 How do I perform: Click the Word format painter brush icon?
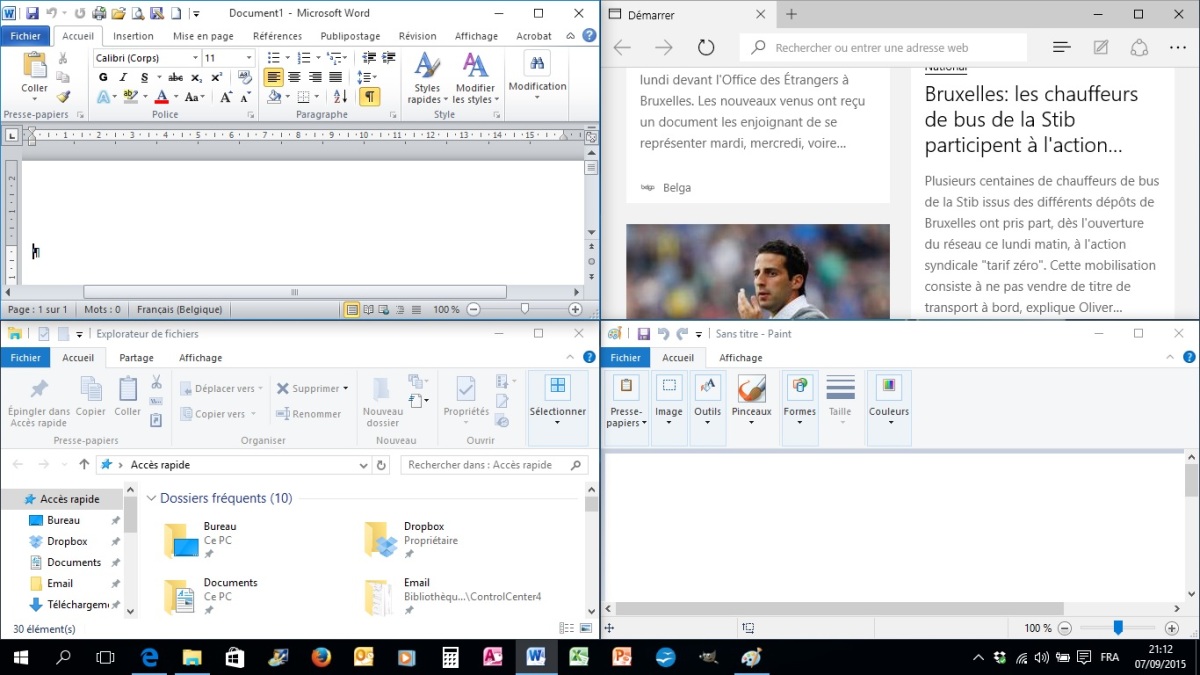coord(63,97)
